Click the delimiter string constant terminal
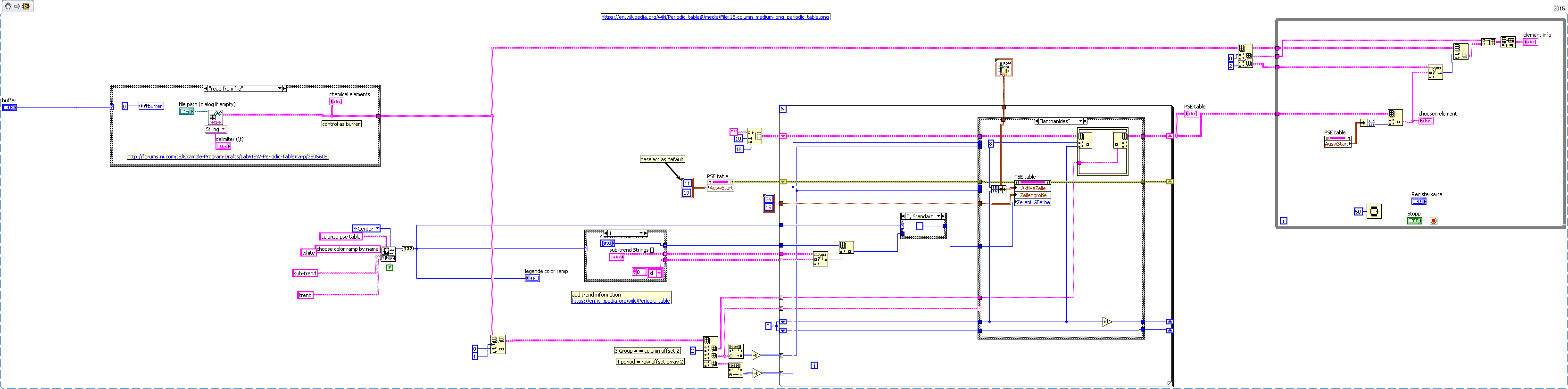Screen dimensions: 1568x389 click(224, 146)
